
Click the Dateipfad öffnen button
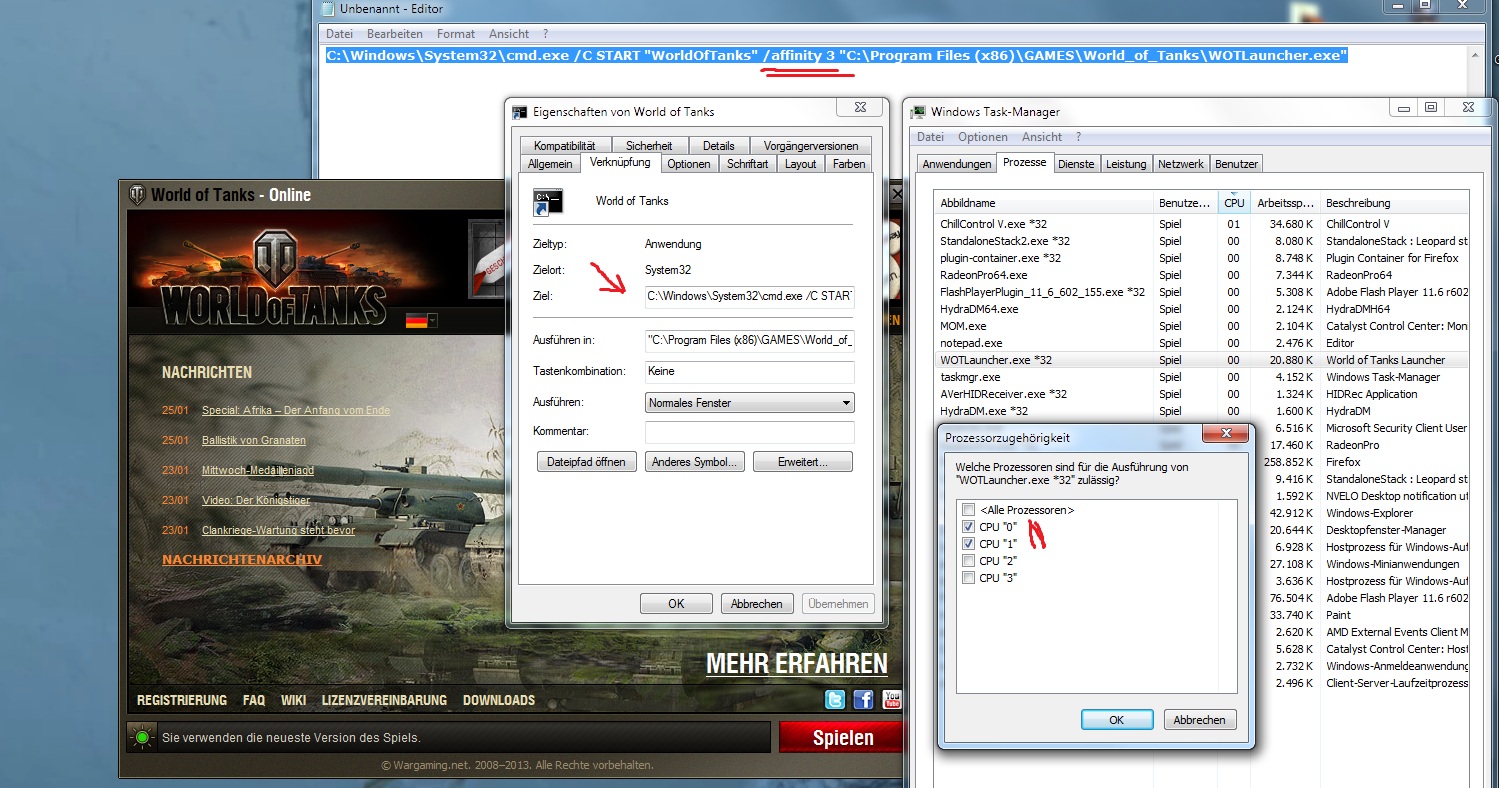tap(587, 462)
